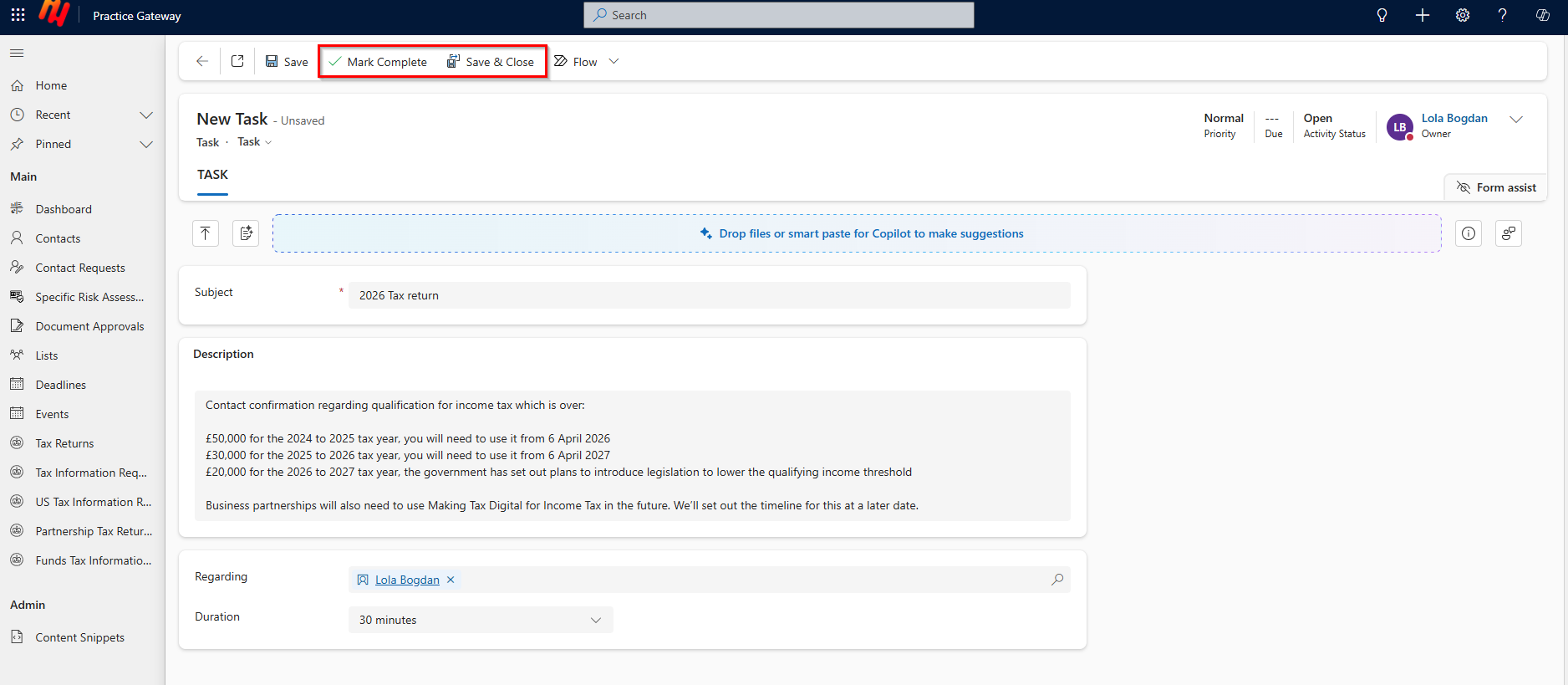The image size is (1568, 685).
Task: Click the plus quick create icon
Action: (x=1422, y=15)
